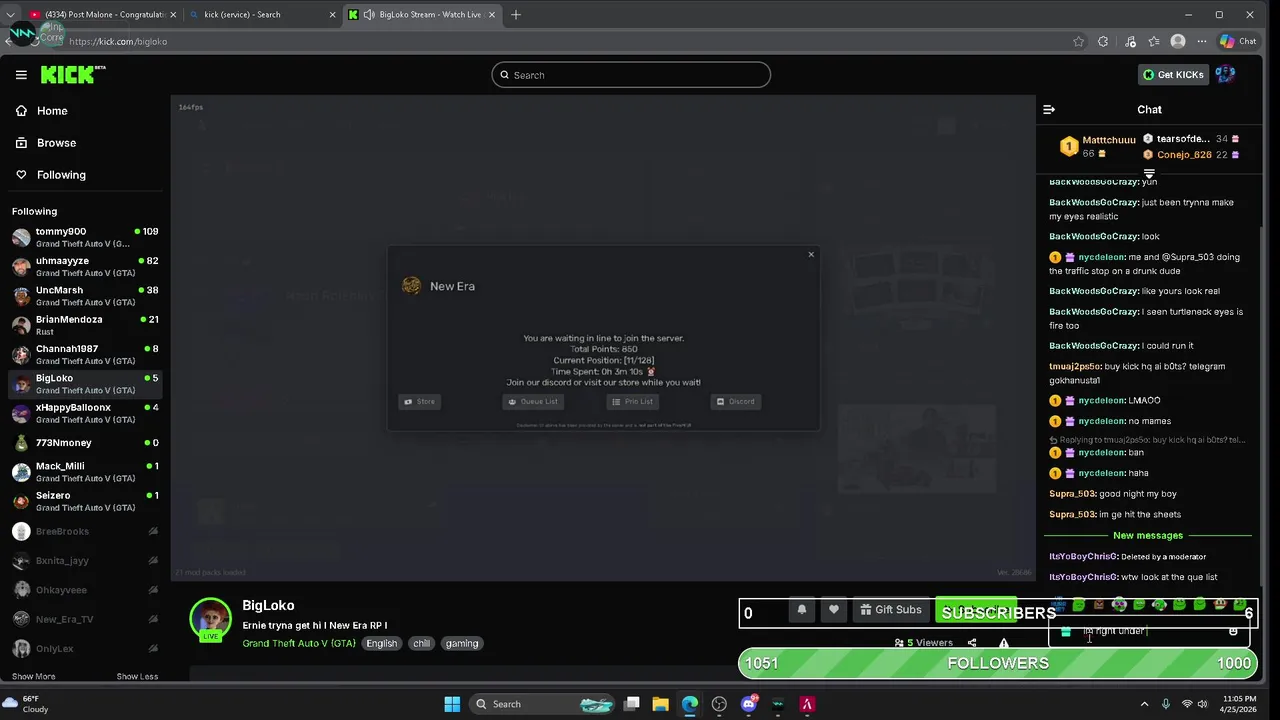Click the gift box icon in chat input
Screen dimensions: 1280x720
click(1066, 631)
